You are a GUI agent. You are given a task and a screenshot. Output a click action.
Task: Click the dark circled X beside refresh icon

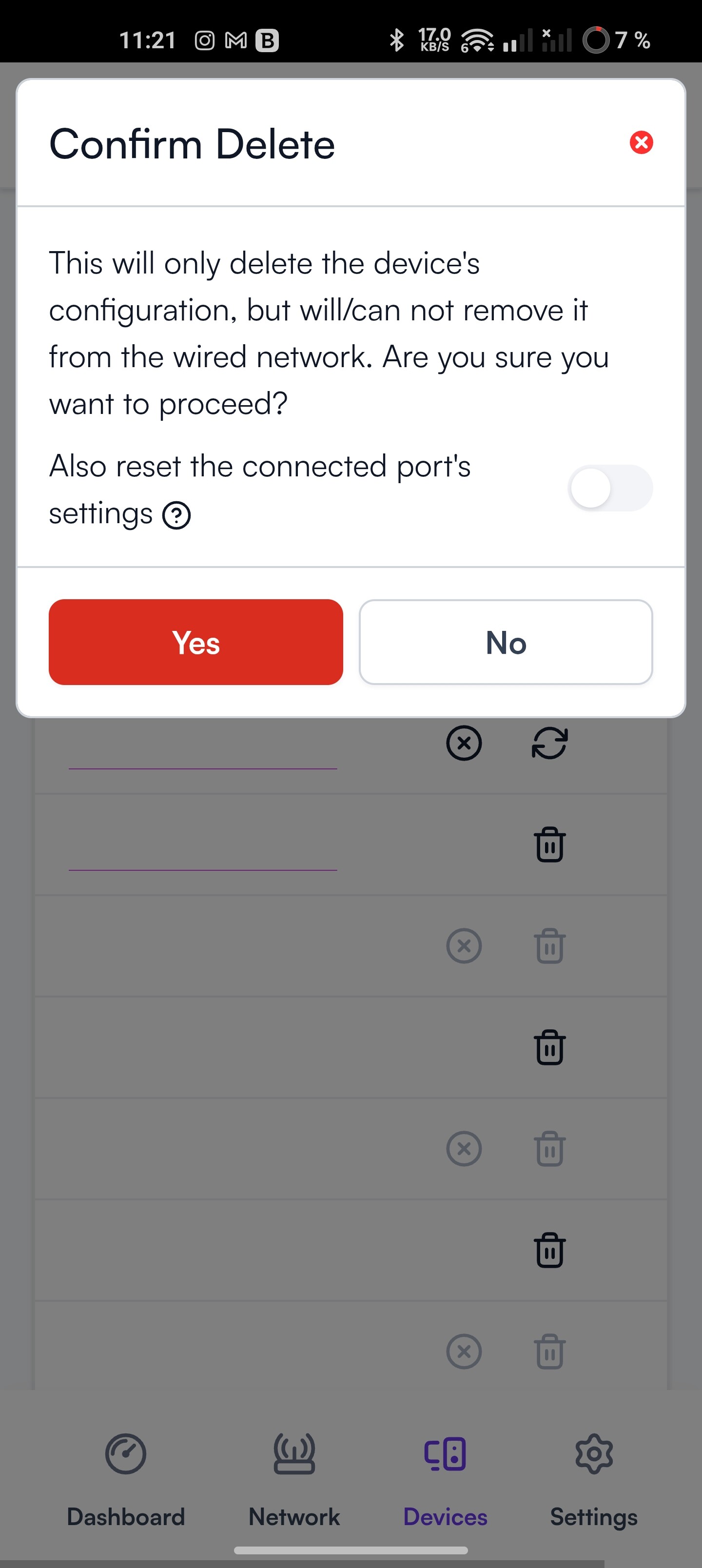click(x=464, y=743)
